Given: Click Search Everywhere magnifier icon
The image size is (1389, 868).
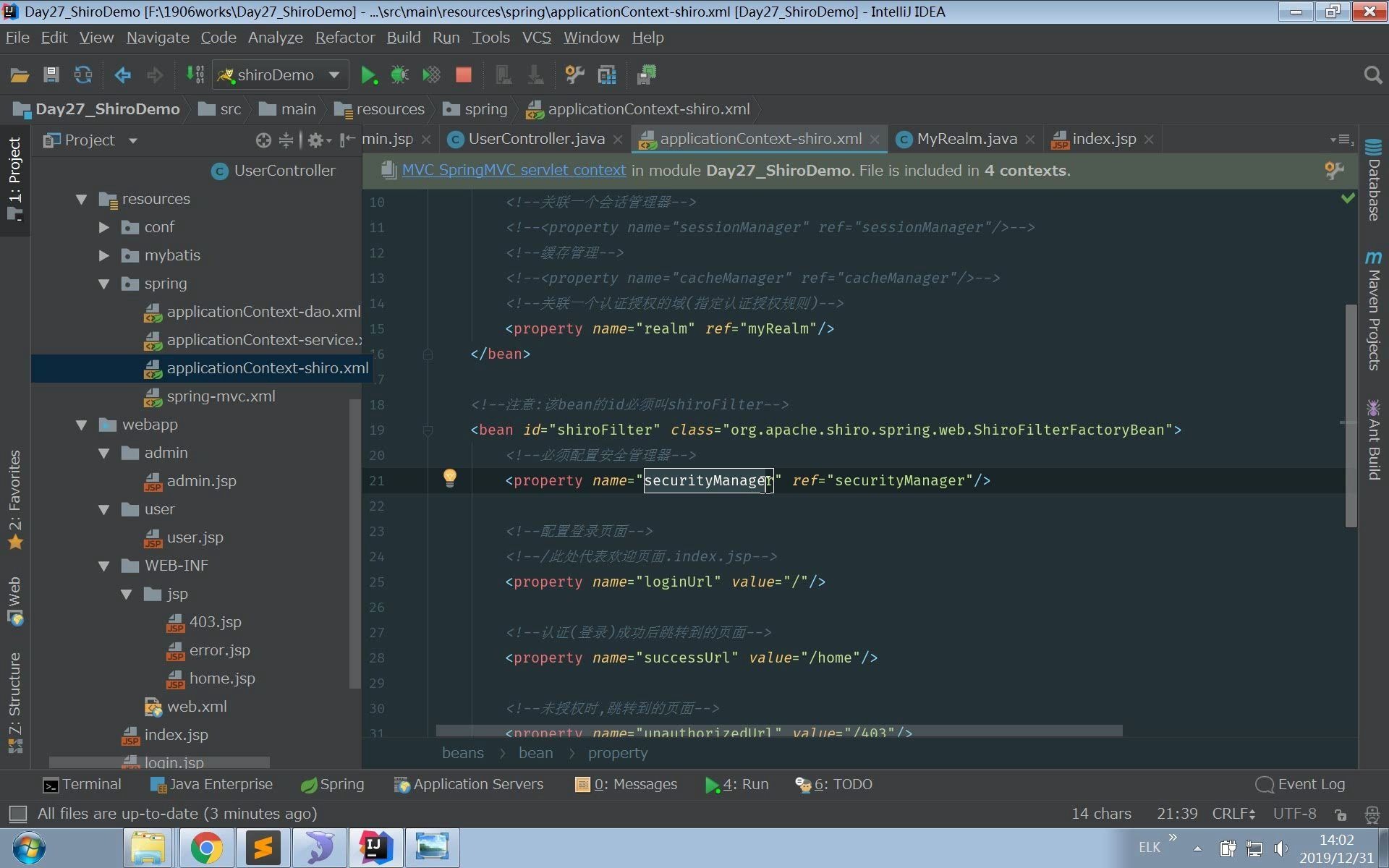Looking at the screenshot, I should tap(1372, 75).
